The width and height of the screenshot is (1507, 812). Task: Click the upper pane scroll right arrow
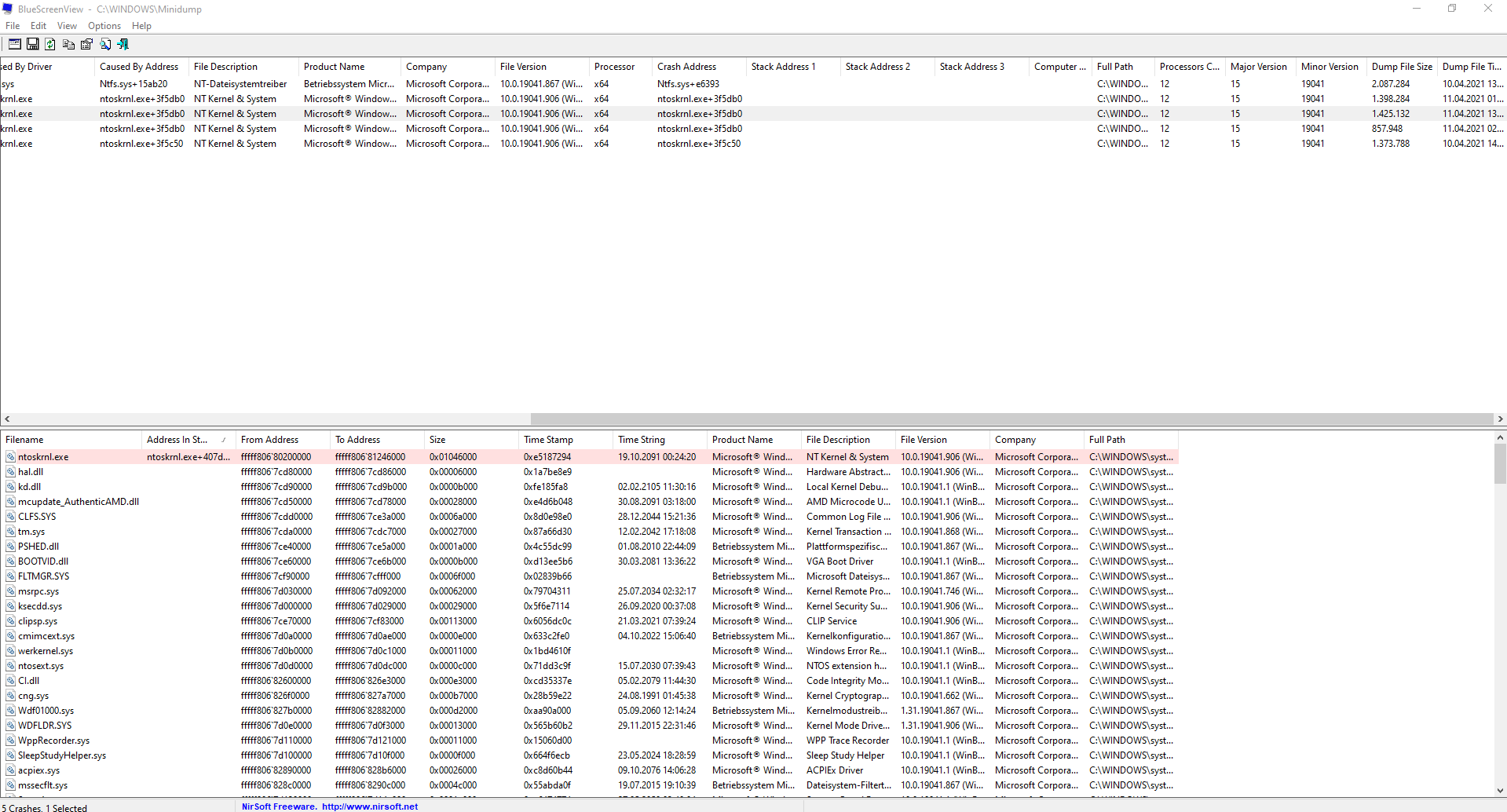tap(1500, 419)
